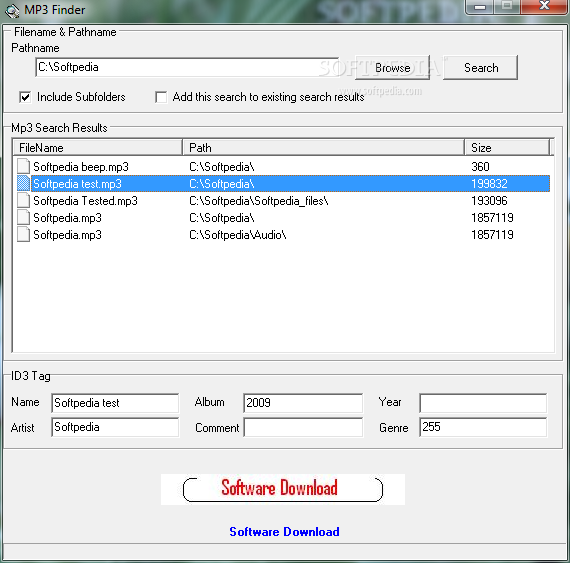Image resolution: width=570 pixels, height=563 pixels.
Task: Click file icon of Softpedia.mp3 in C:\Softpedia\
Action: [x=24, y=218]
